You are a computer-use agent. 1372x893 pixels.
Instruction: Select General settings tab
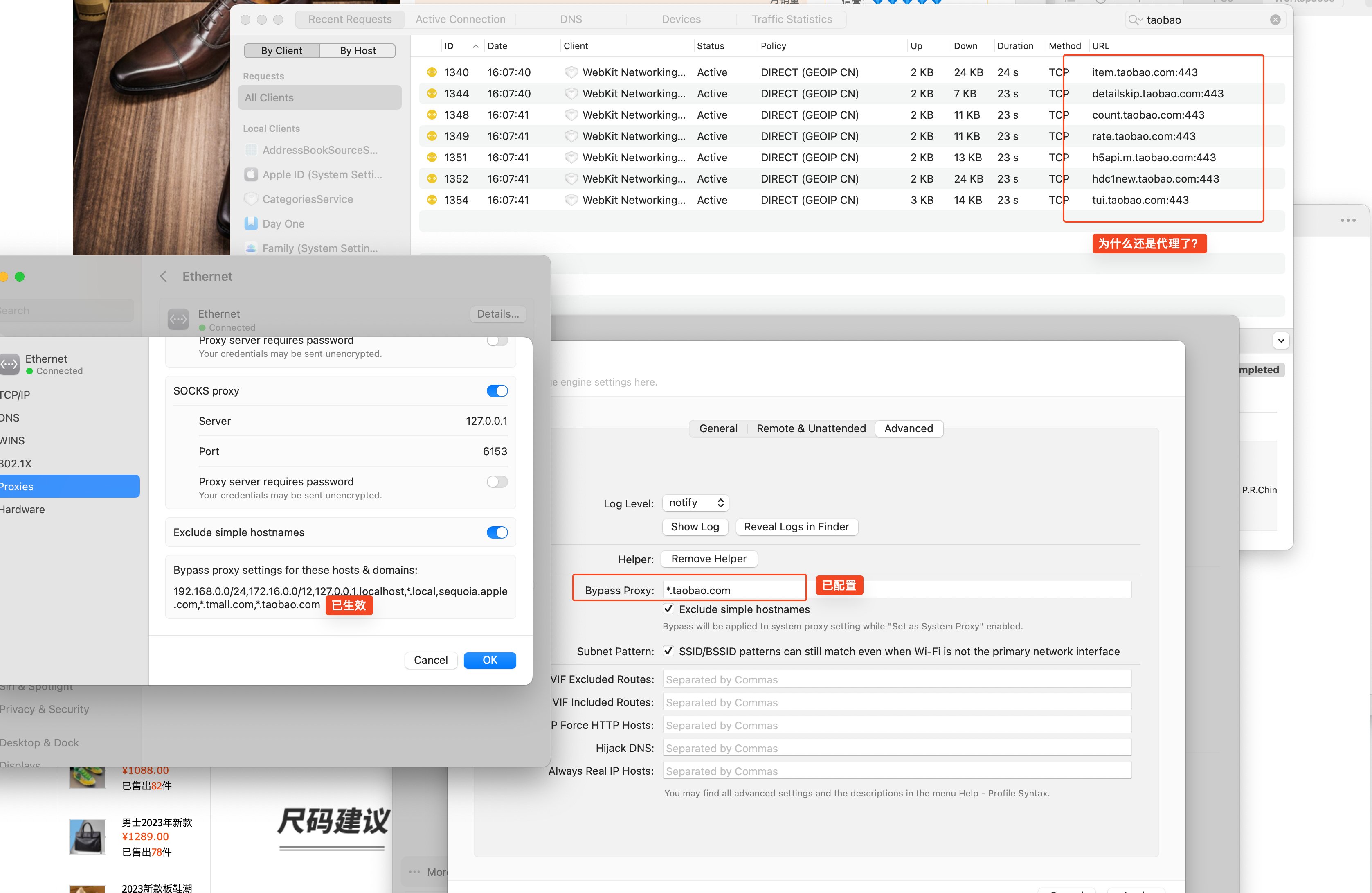718,428
